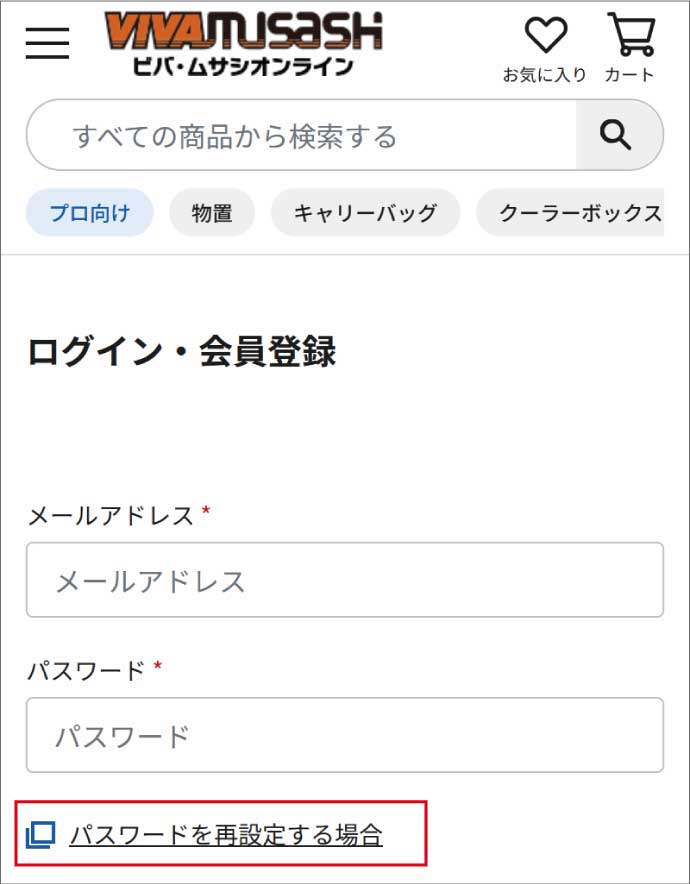Select the 物置 filter chip
The width and height of the screenshot is (690, 884).
point(211,212)
